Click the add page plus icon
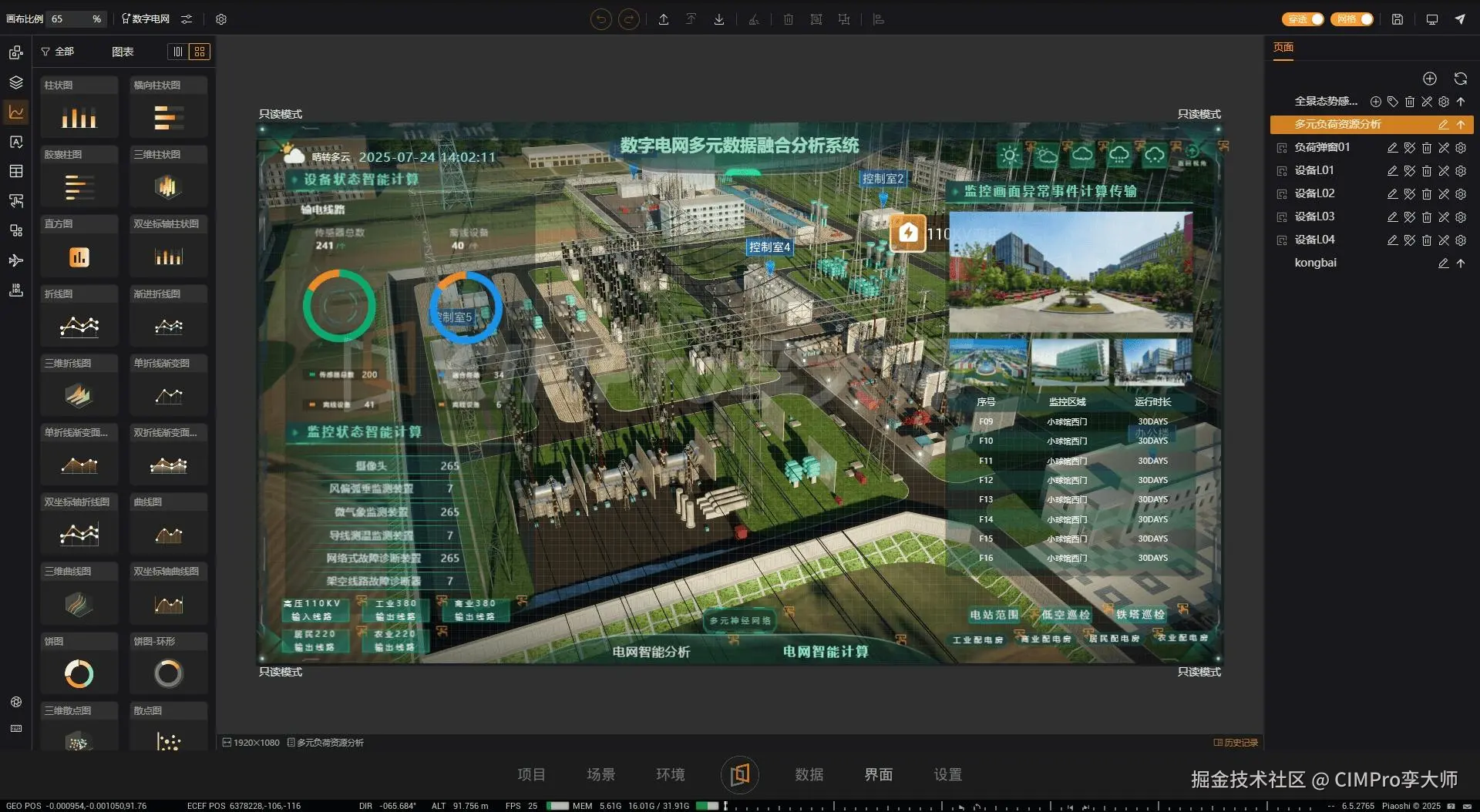This screenshot has height=812, width=1480. [x=1429, y=79]
